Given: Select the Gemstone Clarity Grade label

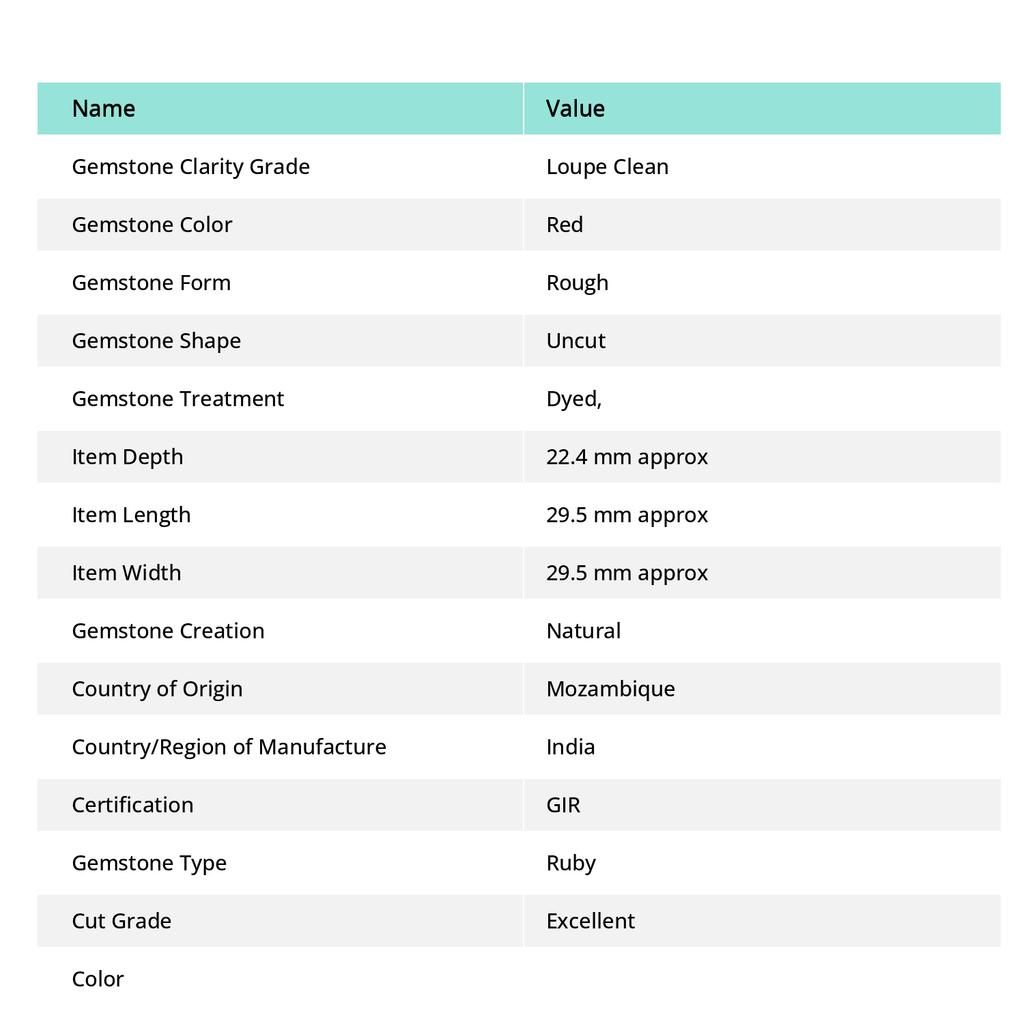Looking at the screenshot, I should pyautogui.click(x=191, y=167).
